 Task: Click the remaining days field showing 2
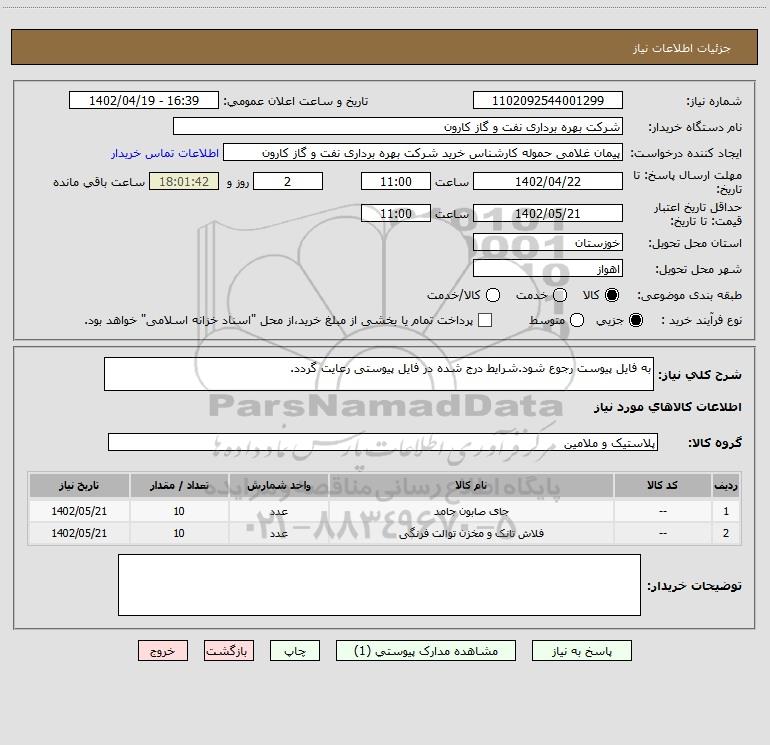pos(288,181)
